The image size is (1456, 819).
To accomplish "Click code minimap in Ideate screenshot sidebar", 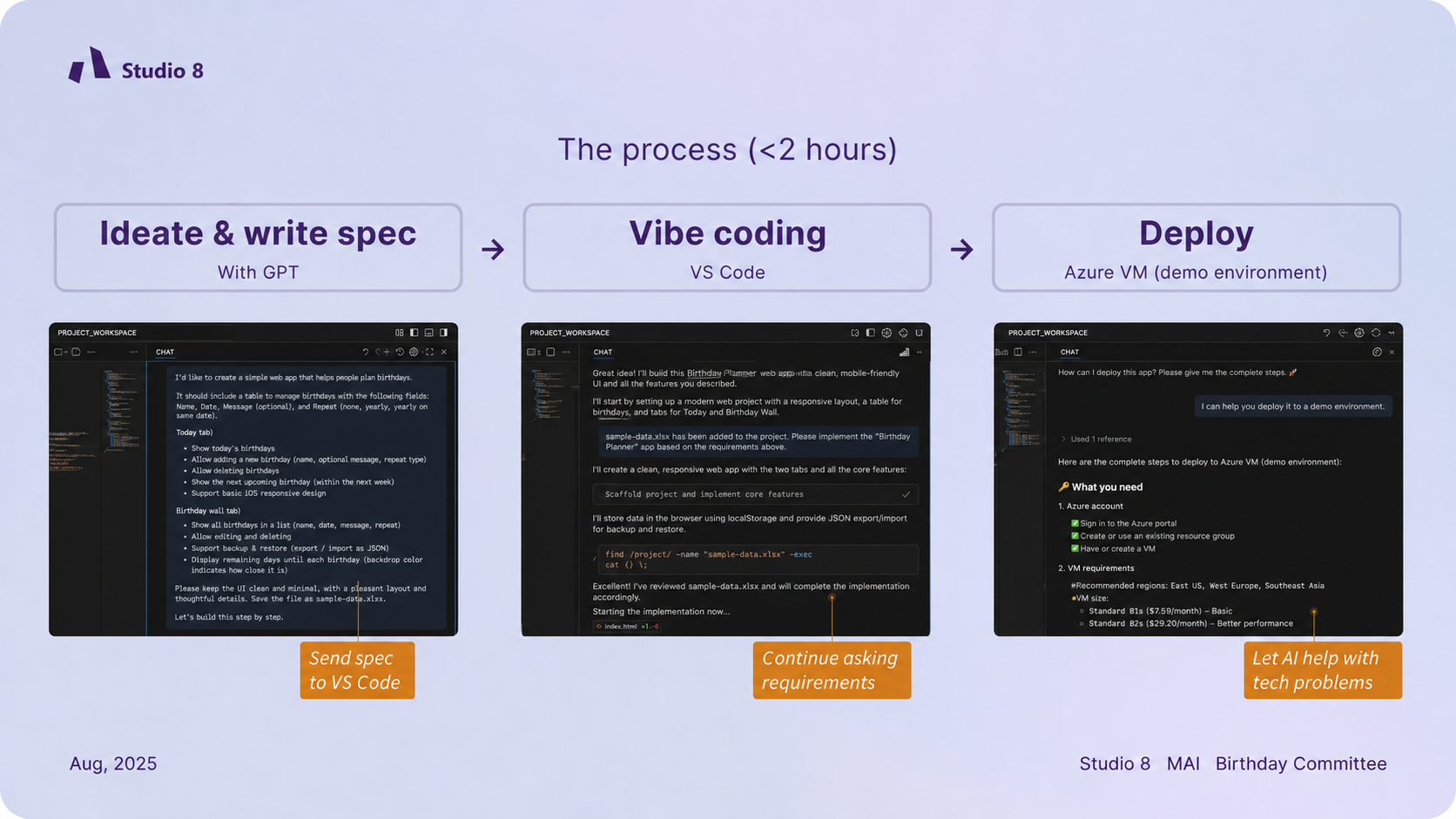I will (121, 409).
